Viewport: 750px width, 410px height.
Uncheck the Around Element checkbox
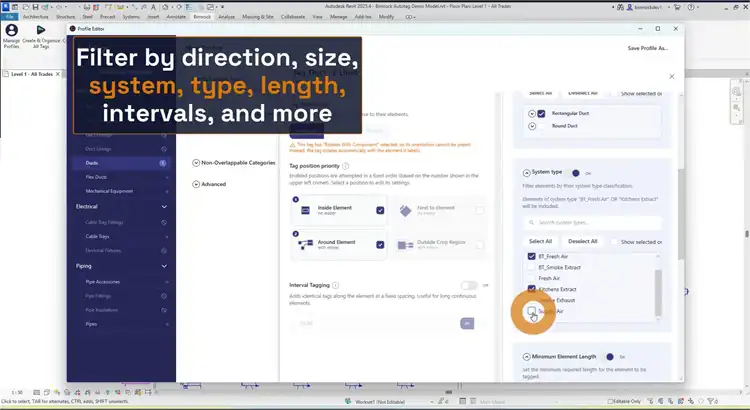[x=380, y=244]
